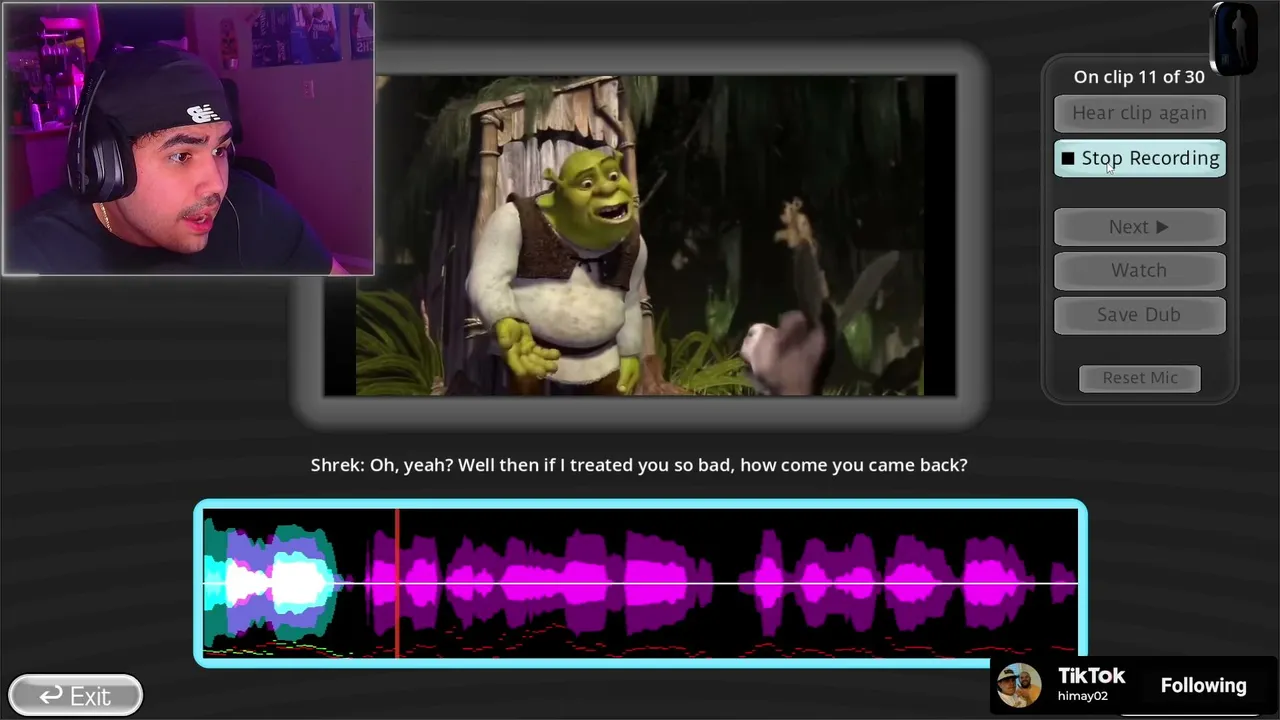Click Save Dub
The height and width of the screenshot is (720, 1280).
[1139, 315]
